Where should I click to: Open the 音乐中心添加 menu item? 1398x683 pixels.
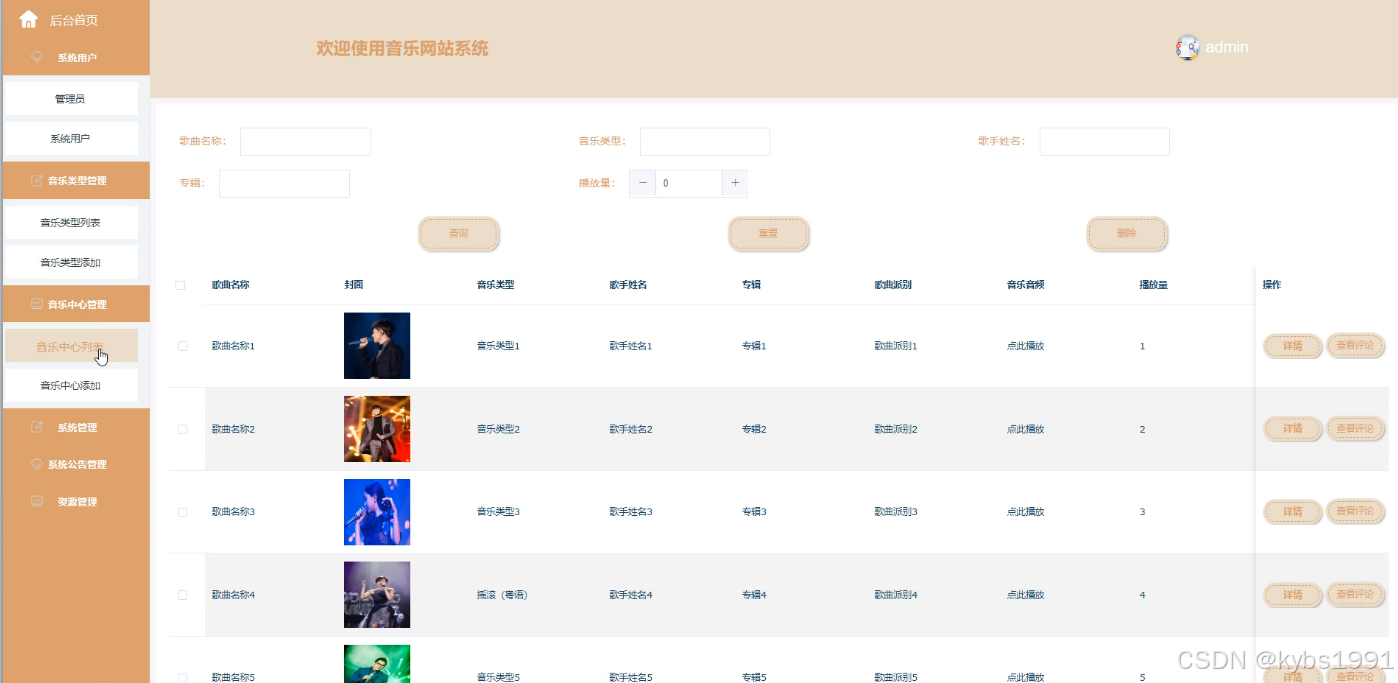[x=71, y=385]
